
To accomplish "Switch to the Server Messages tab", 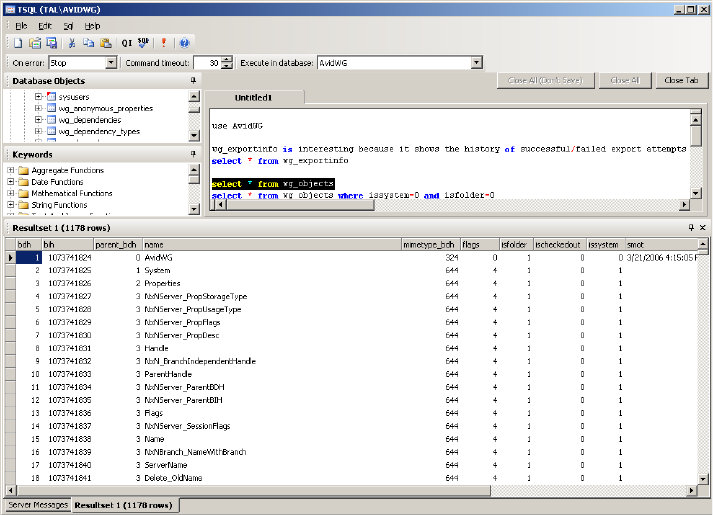I will [x=38, y=505].
